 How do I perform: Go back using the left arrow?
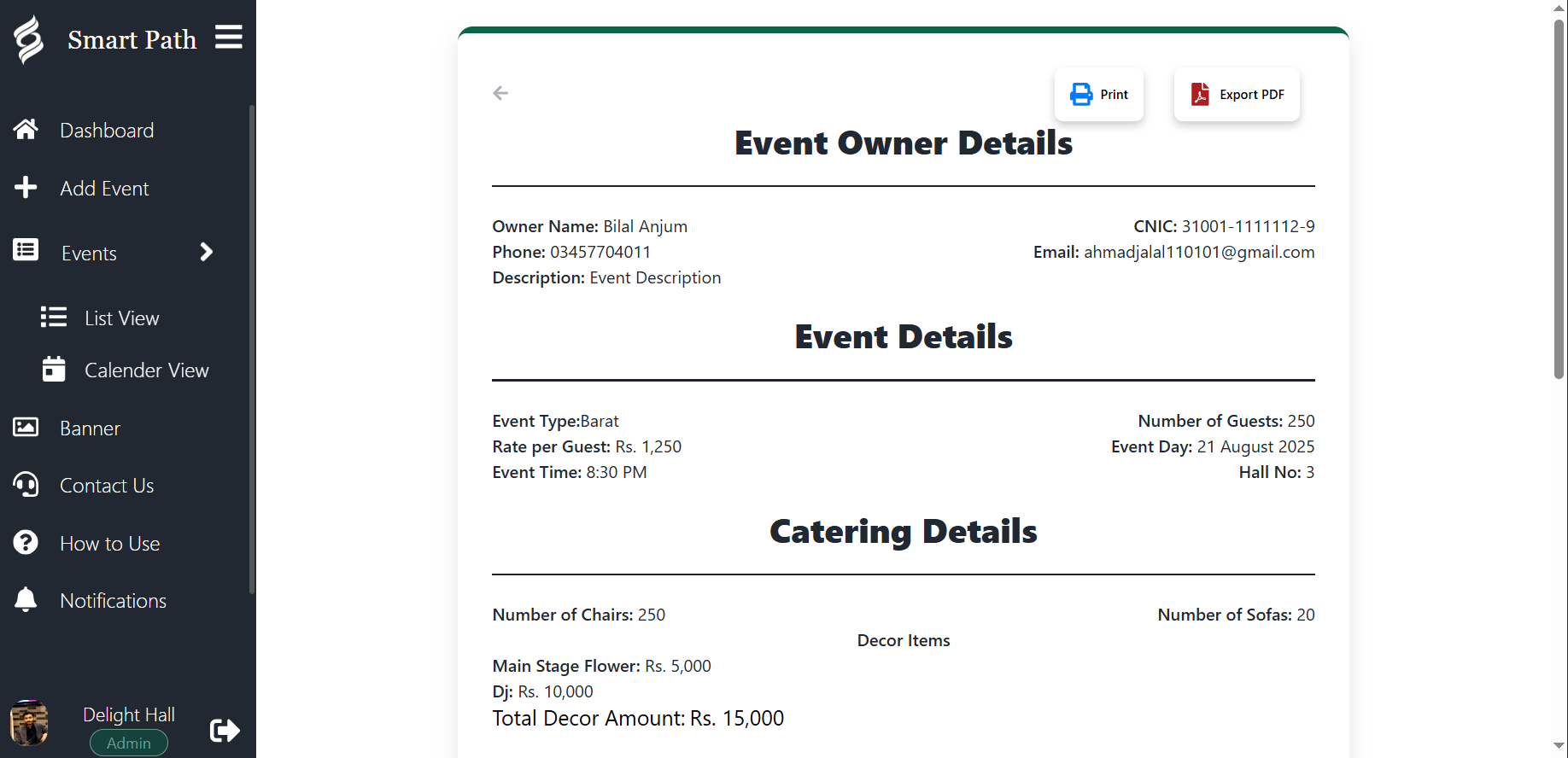500,93
